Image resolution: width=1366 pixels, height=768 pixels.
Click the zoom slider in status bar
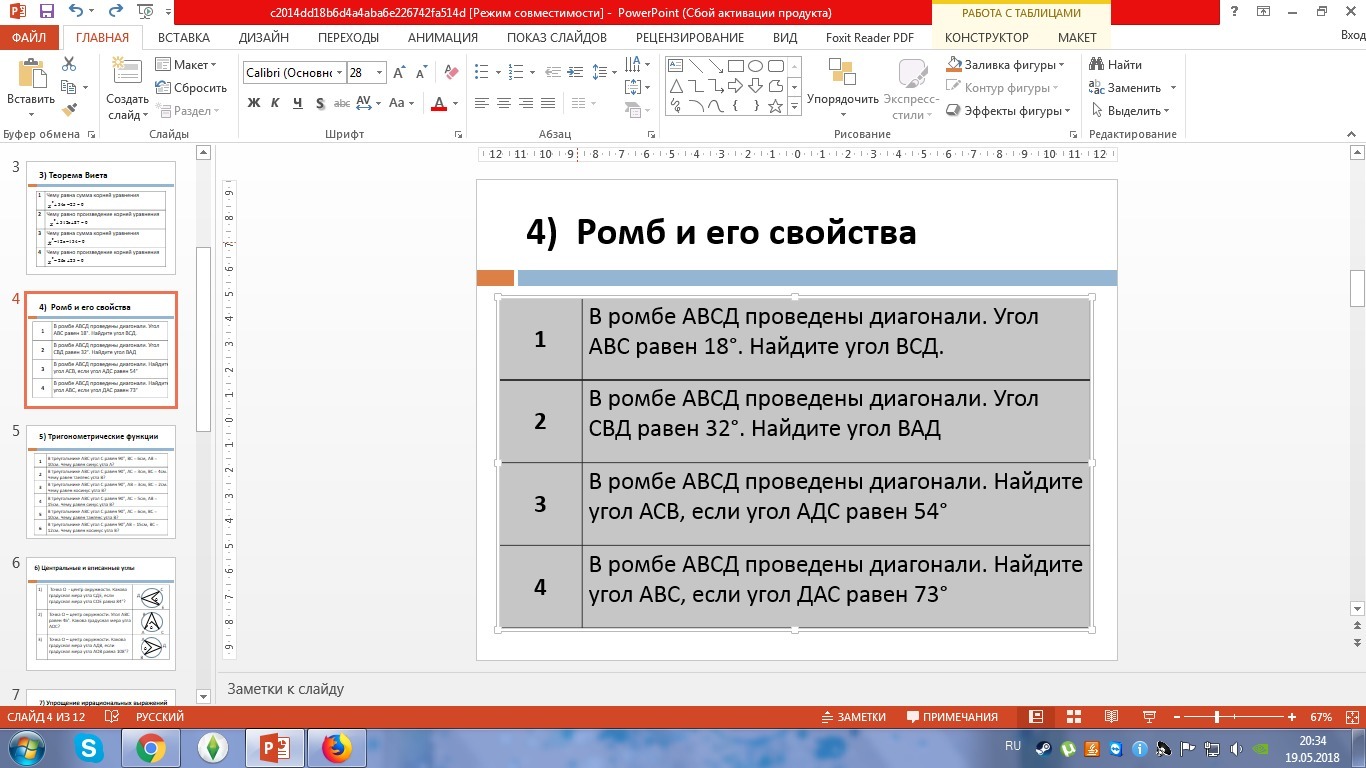point(1217,717)
